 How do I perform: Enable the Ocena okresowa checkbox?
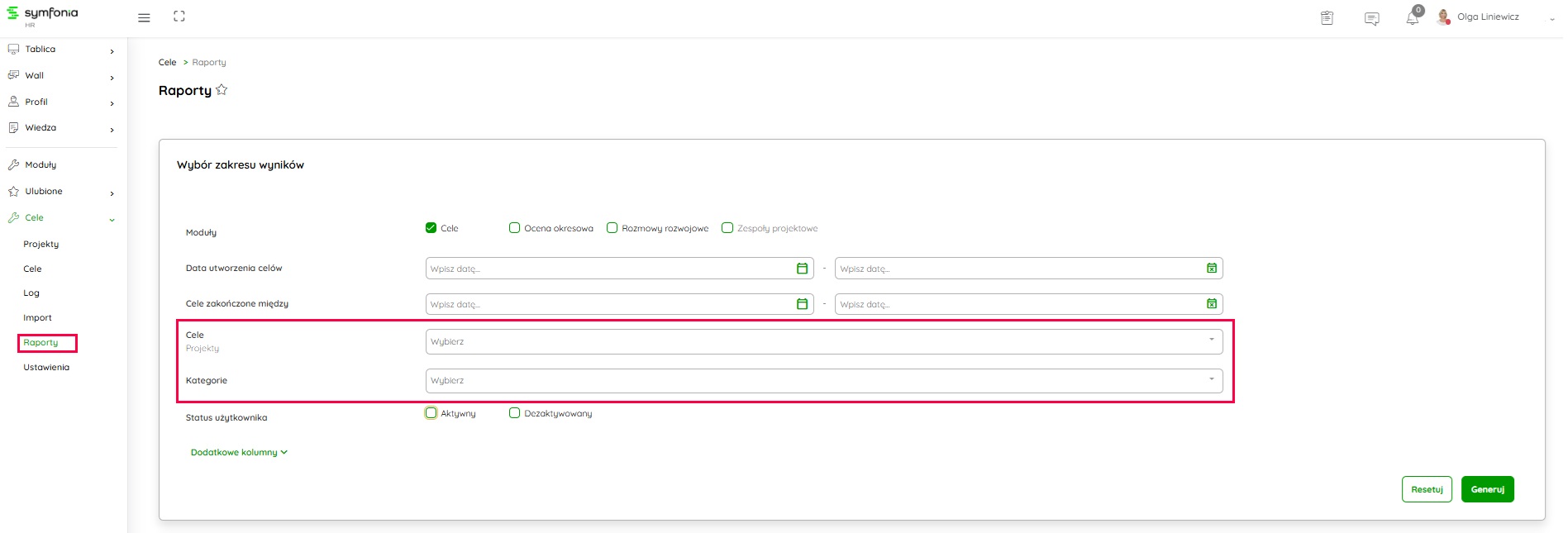point(514,228)
